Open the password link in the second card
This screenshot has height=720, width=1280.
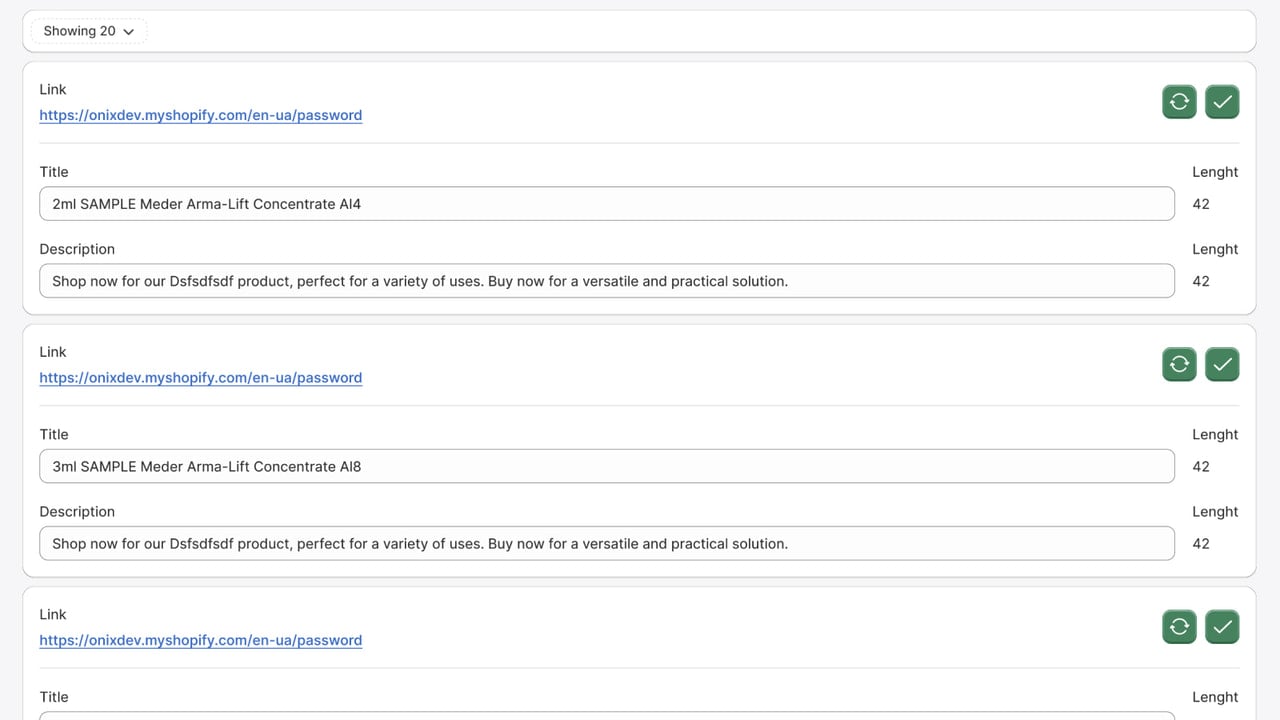201,378
